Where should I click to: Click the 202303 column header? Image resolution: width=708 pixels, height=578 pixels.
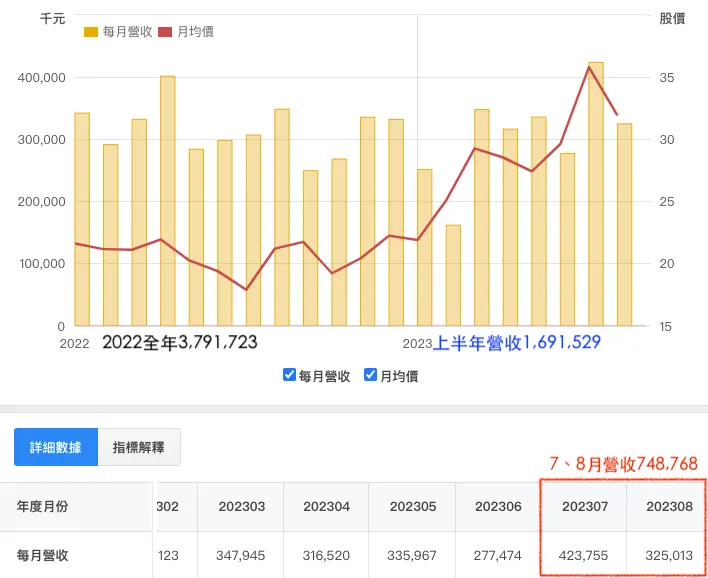[242, 507]
